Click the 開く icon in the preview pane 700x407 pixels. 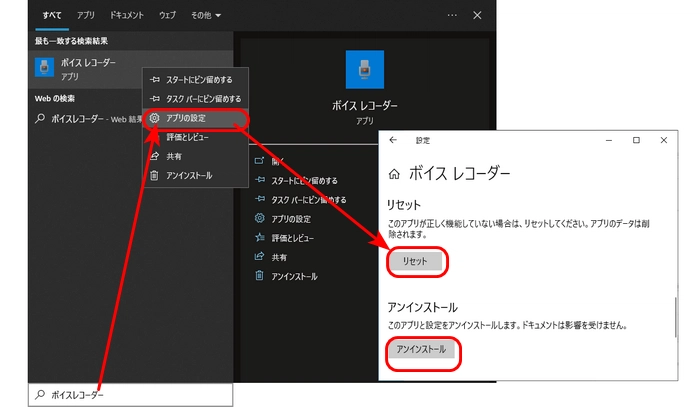[x=259, y=160]
